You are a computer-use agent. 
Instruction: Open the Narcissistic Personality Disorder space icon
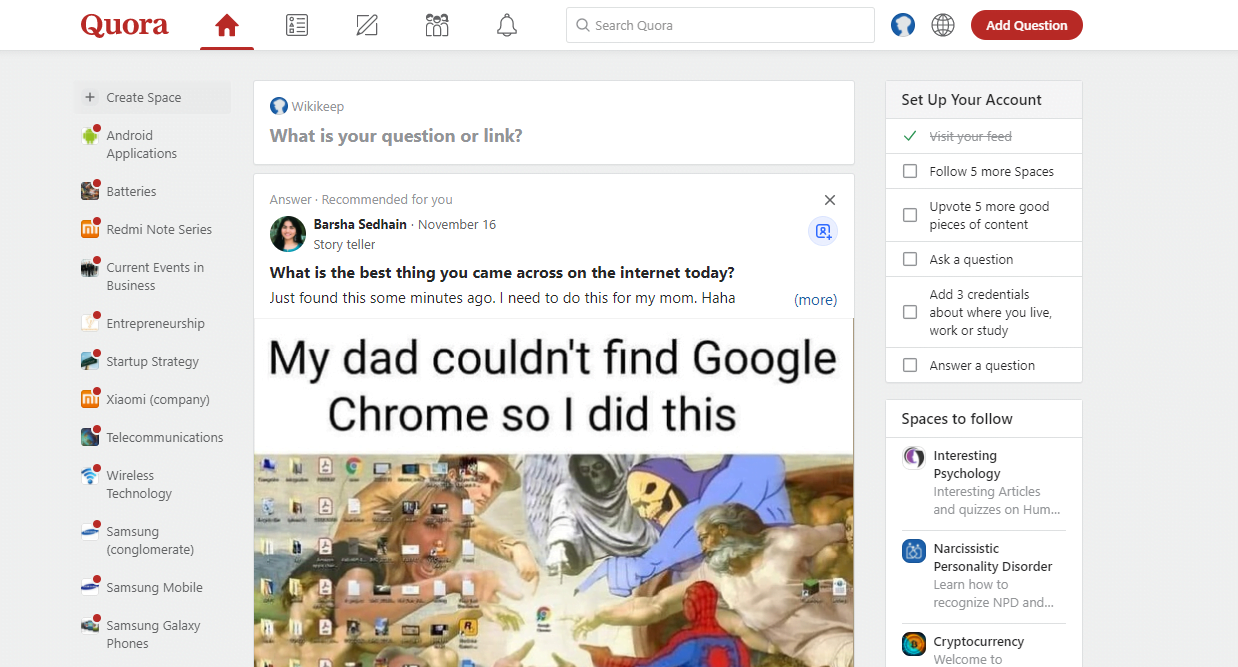coord(914,551)
